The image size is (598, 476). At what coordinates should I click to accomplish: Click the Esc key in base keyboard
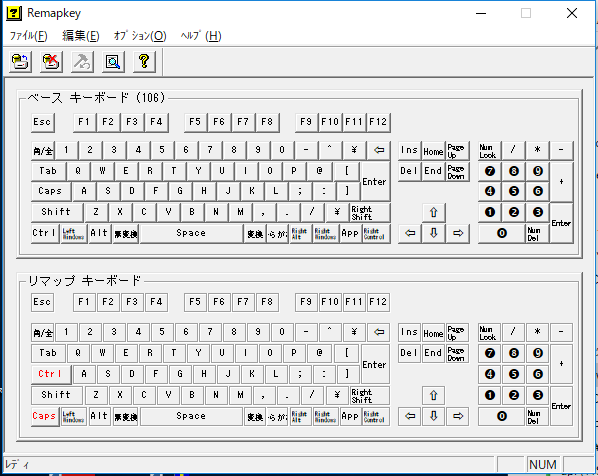coord(43,122)
